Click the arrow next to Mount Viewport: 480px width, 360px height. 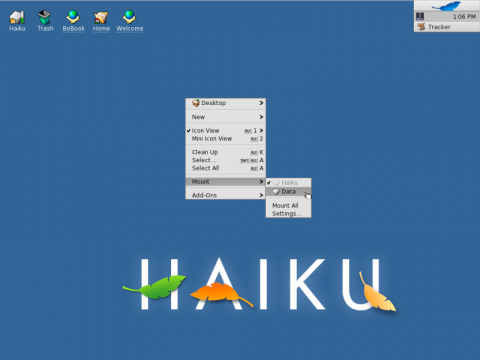(261, 182)
